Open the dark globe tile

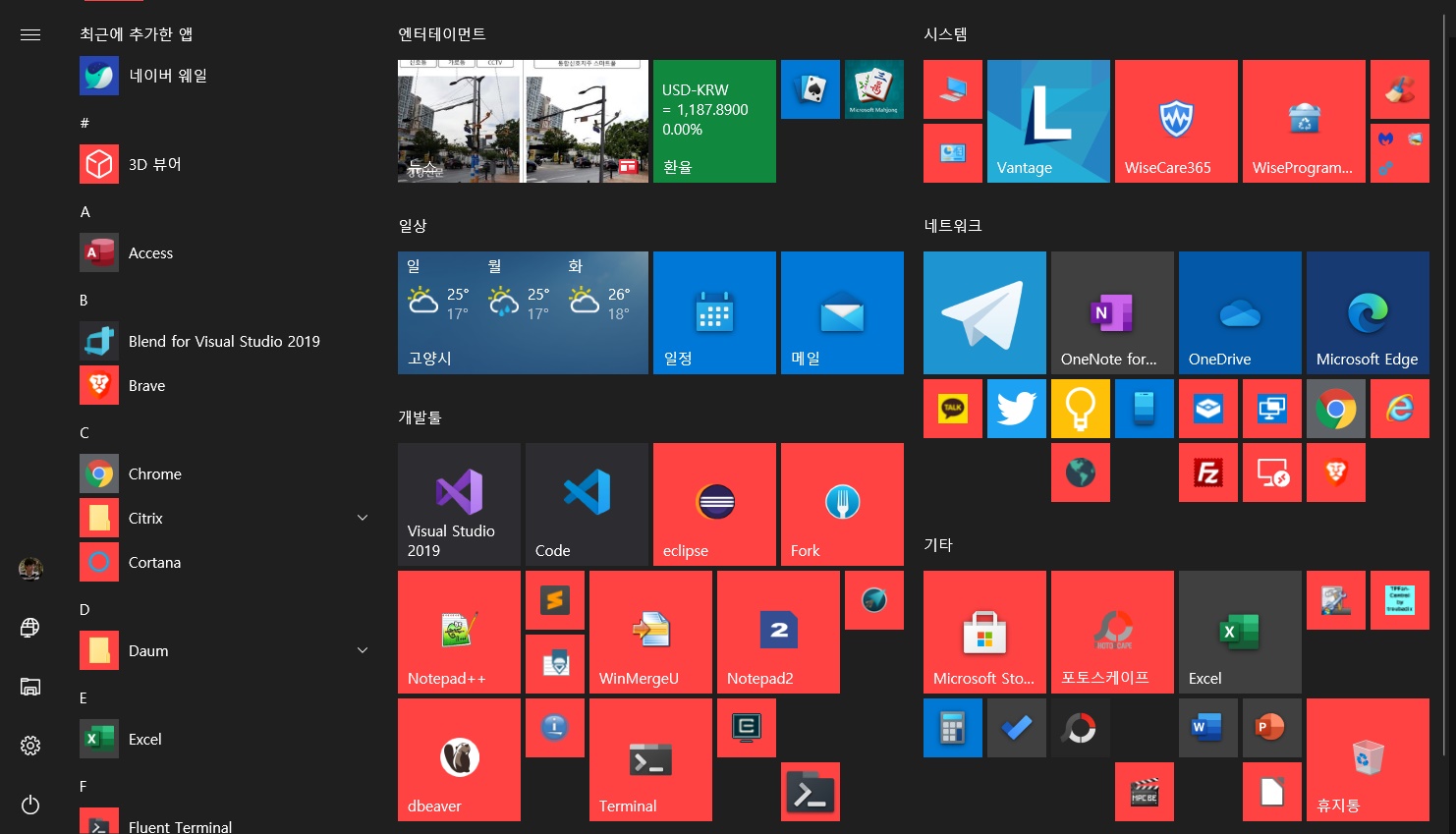pyautogui.click(x=1081, y=473)
